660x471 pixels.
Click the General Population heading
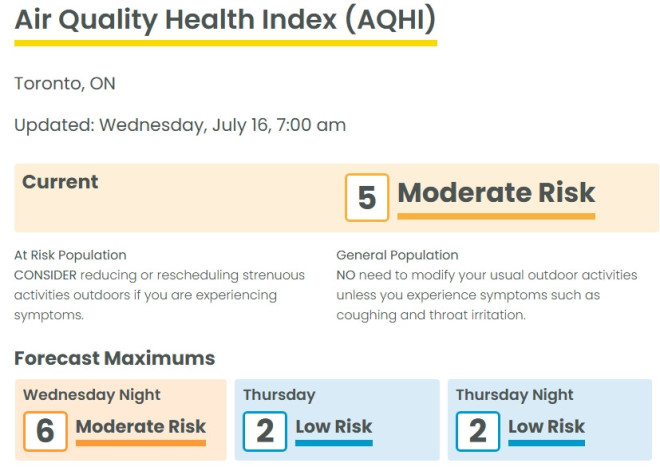tap(397, 255)
